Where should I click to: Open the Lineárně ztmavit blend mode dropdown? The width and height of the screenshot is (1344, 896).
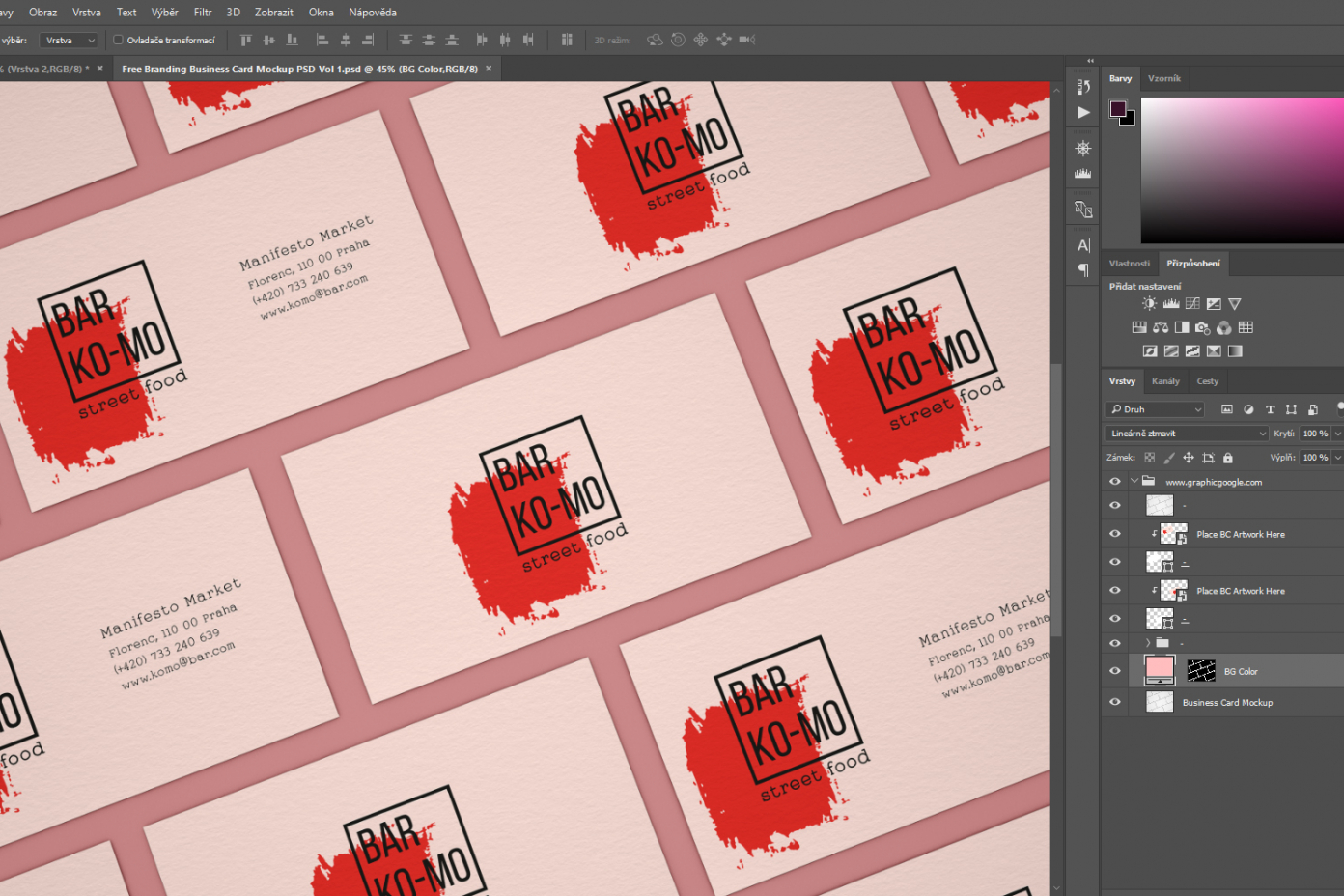(1186, 434)
